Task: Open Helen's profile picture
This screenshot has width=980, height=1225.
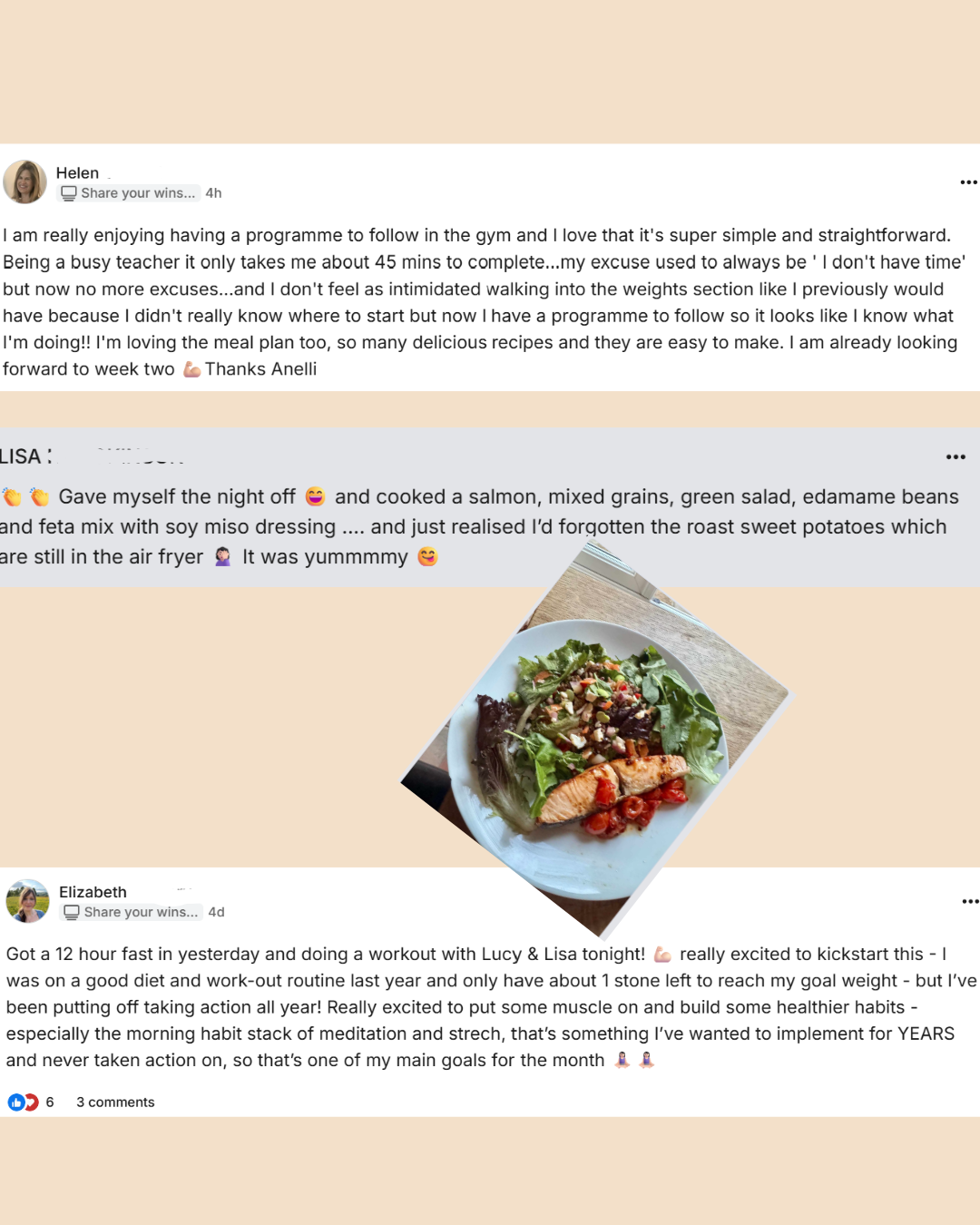Action: [25, 182]
